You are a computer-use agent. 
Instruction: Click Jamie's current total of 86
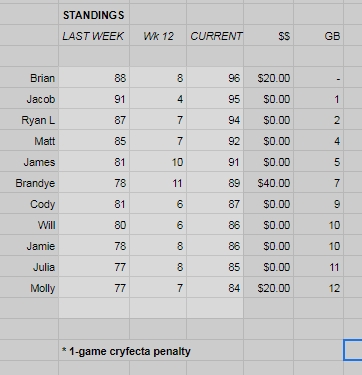tap(215, 246)
